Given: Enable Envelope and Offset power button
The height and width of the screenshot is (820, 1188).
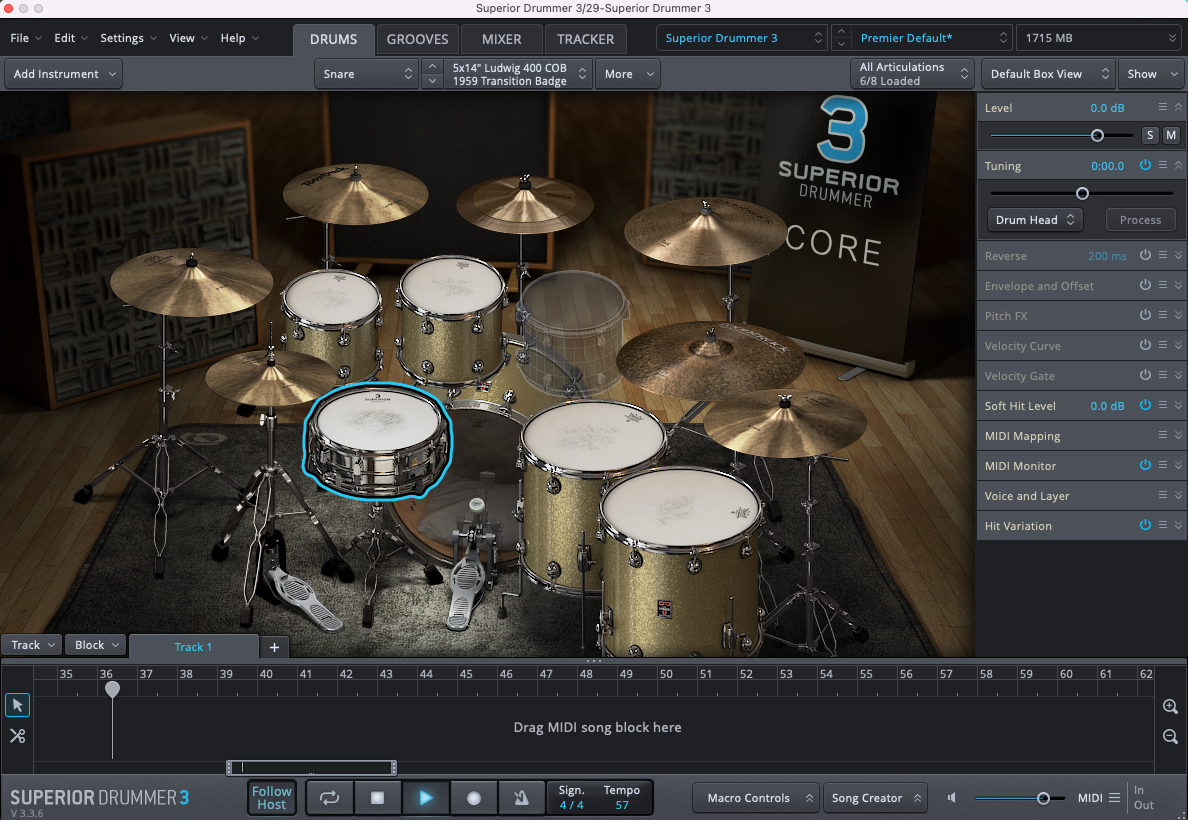Looking at the screenshot, I should pos(1145,285).
